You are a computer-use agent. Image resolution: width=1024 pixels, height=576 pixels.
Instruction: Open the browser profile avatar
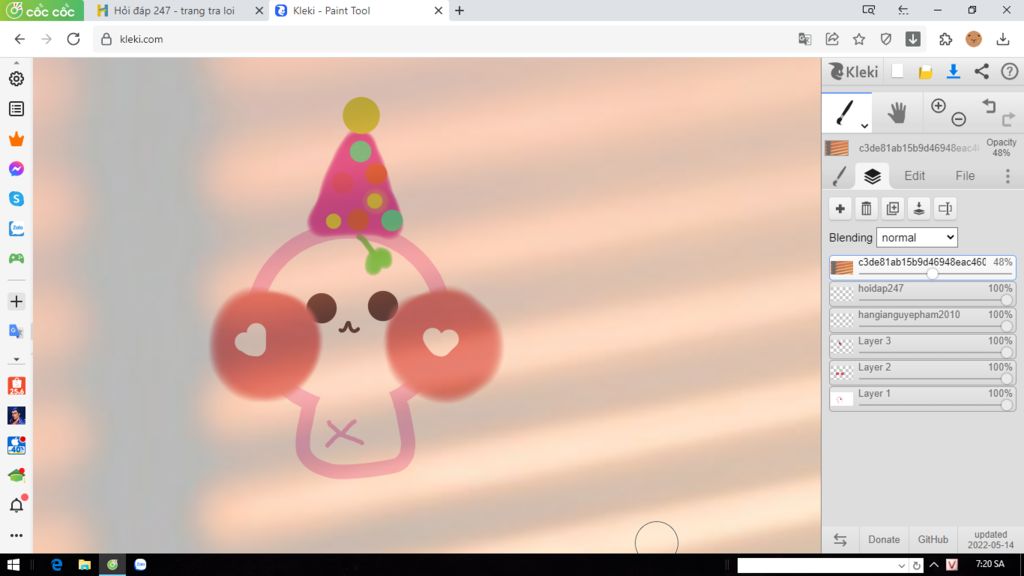(973, 39)
